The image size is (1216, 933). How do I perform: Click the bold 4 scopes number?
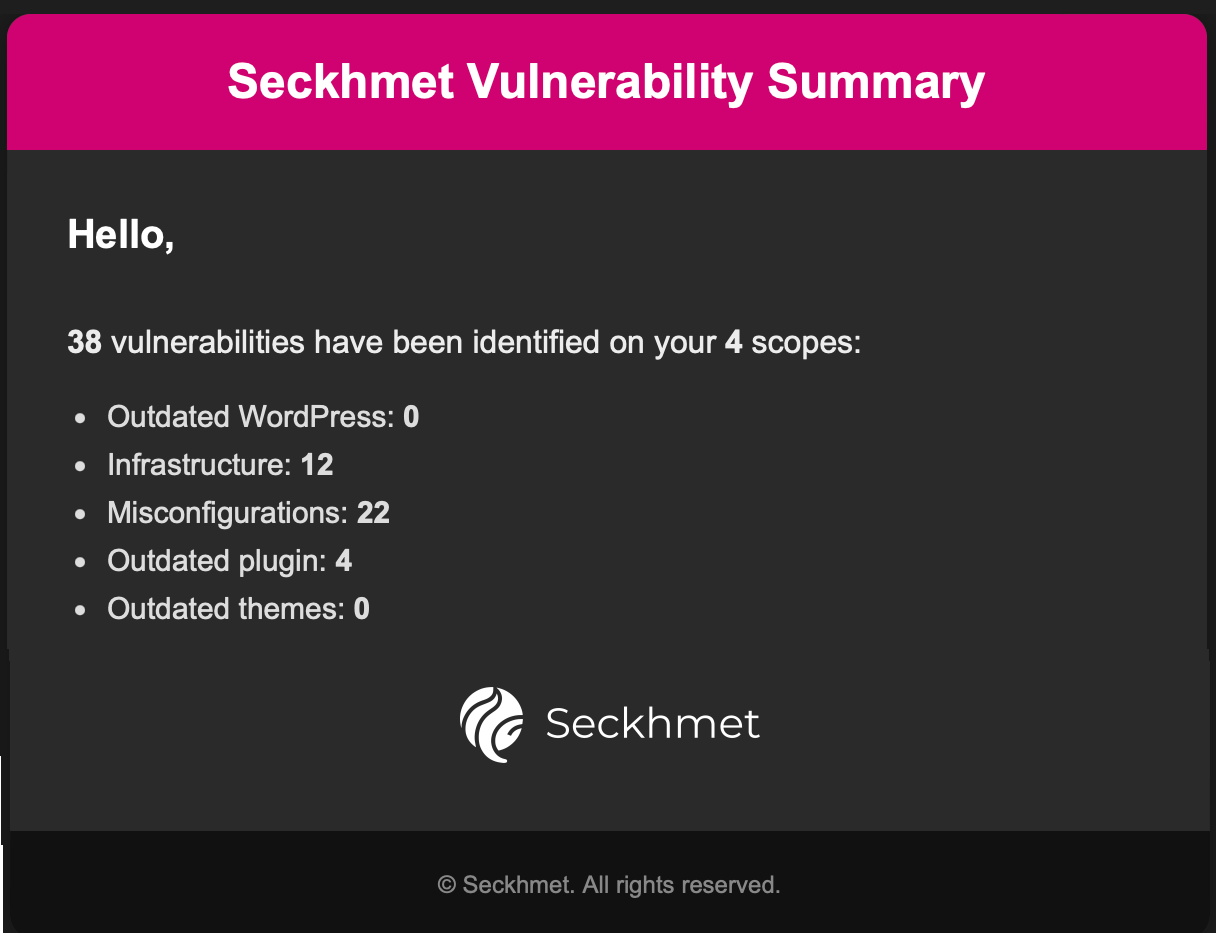coord(733,343)
